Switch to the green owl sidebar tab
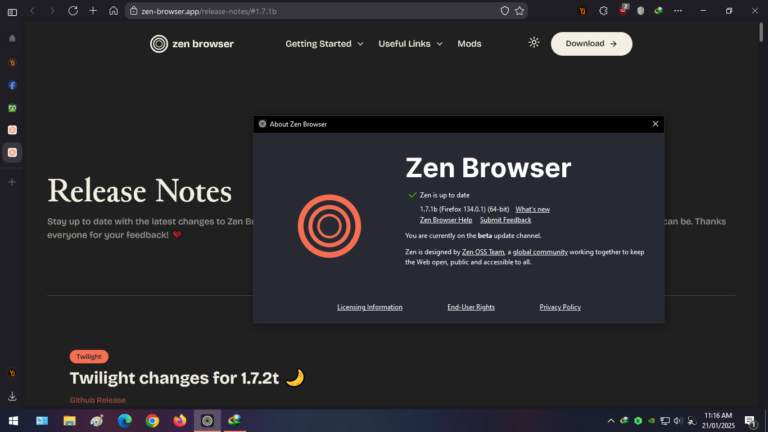The height and width of the screenshot is (432, 768). point(12,108)
